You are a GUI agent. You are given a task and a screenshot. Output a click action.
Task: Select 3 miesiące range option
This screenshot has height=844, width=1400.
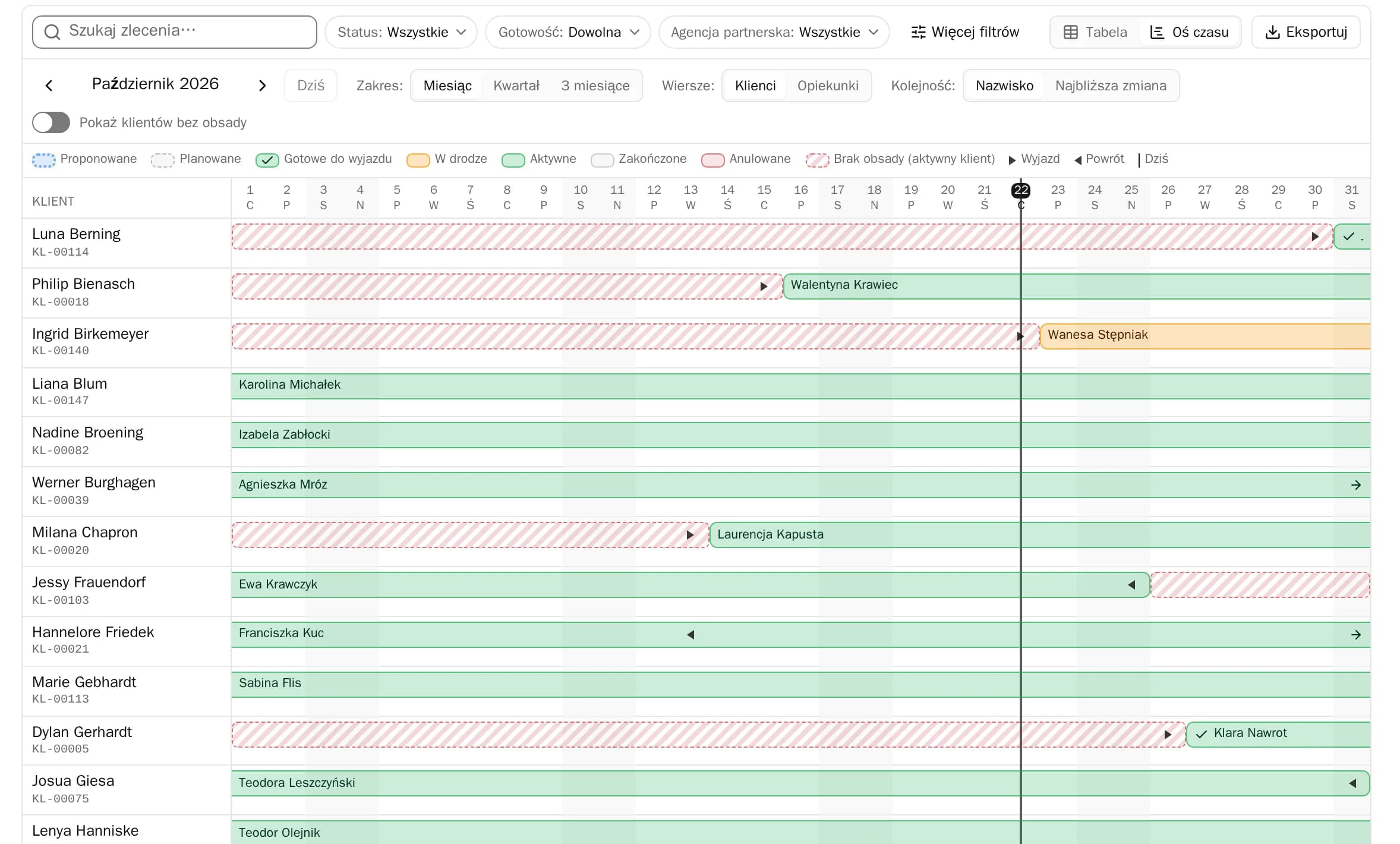coord(595,86)
